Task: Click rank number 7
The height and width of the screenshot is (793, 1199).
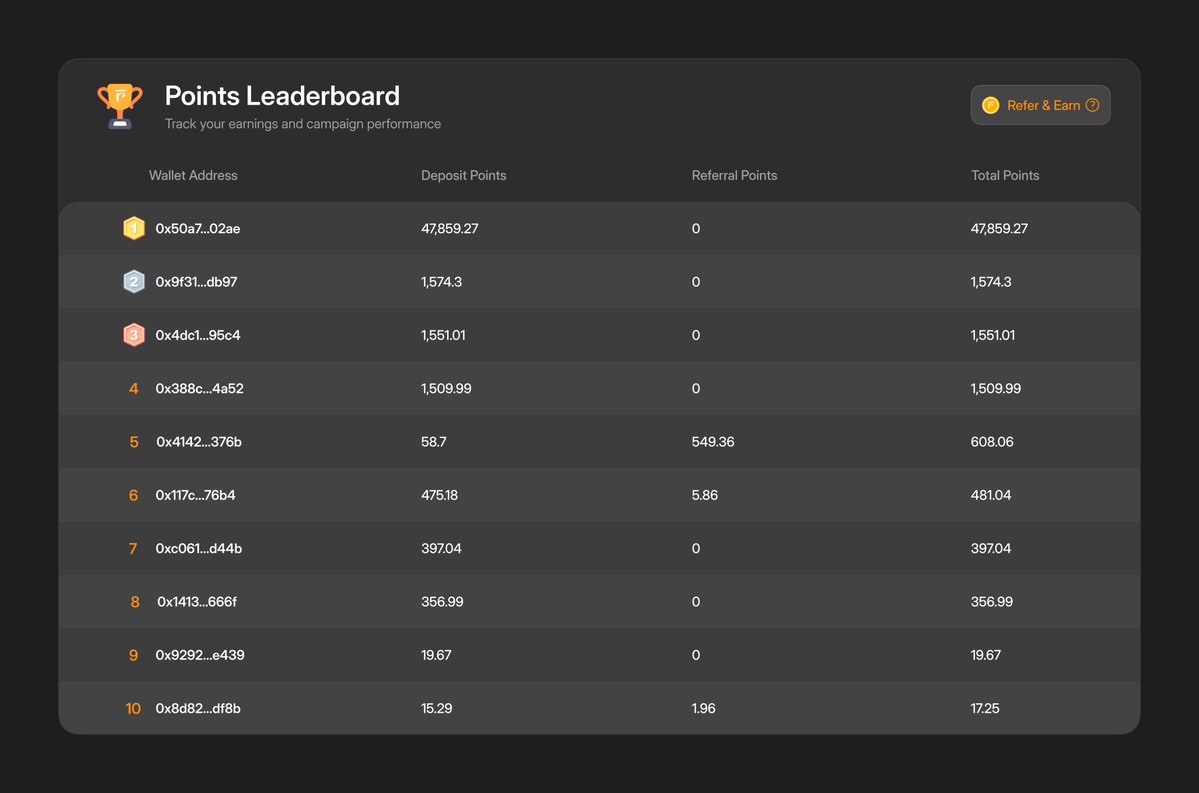Action: pos(133,548)
